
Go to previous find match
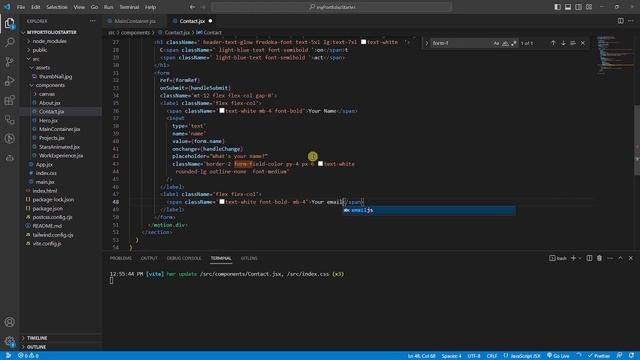click(x=553, y=43)
